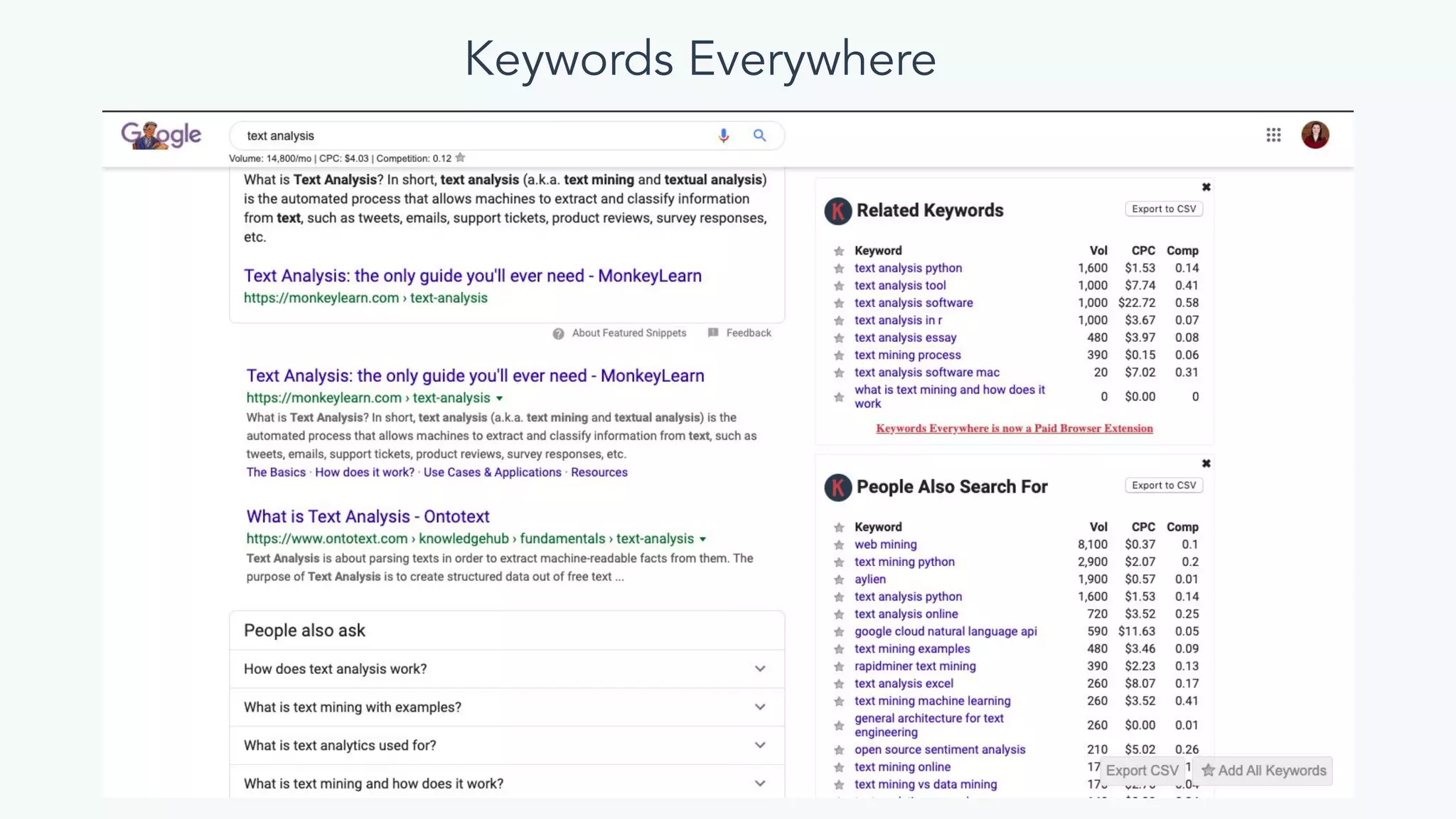Viewport: 1456px width, 819px height.
Task: Open 'text analysis software' keyword link
Action: coord(914,303)
